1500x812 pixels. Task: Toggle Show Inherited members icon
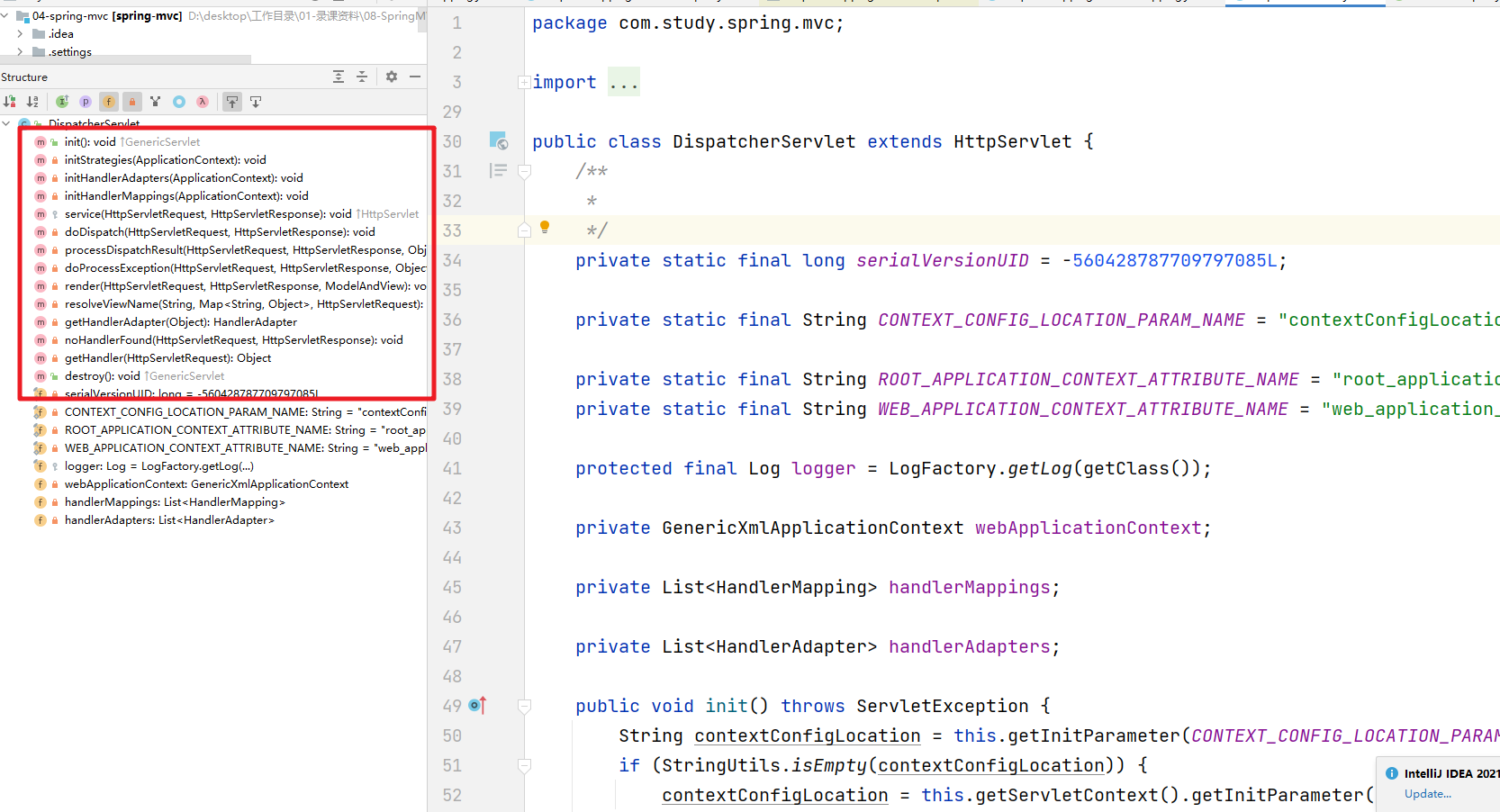pyautogui.click(x=62, y=102)
